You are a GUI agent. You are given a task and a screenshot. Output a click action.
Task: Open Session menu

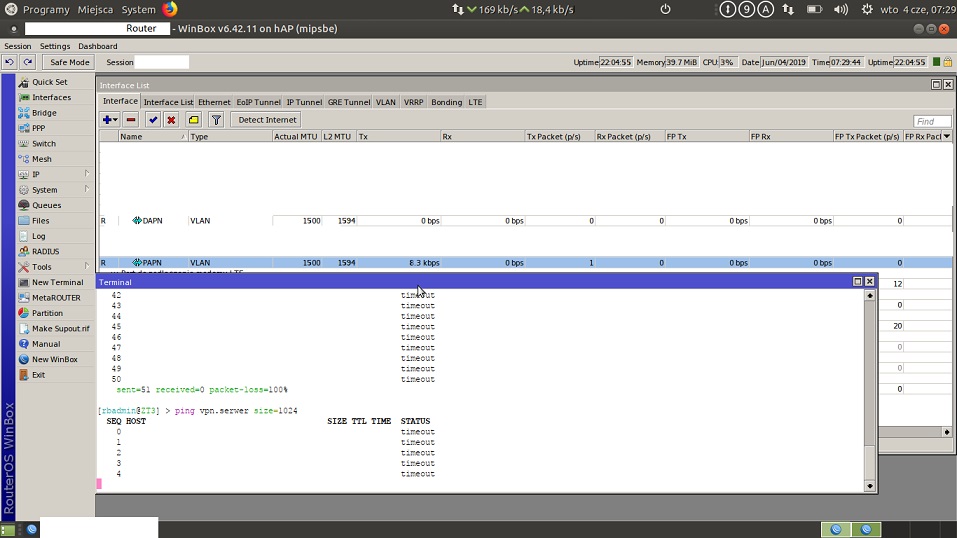[x=18, y=46]
